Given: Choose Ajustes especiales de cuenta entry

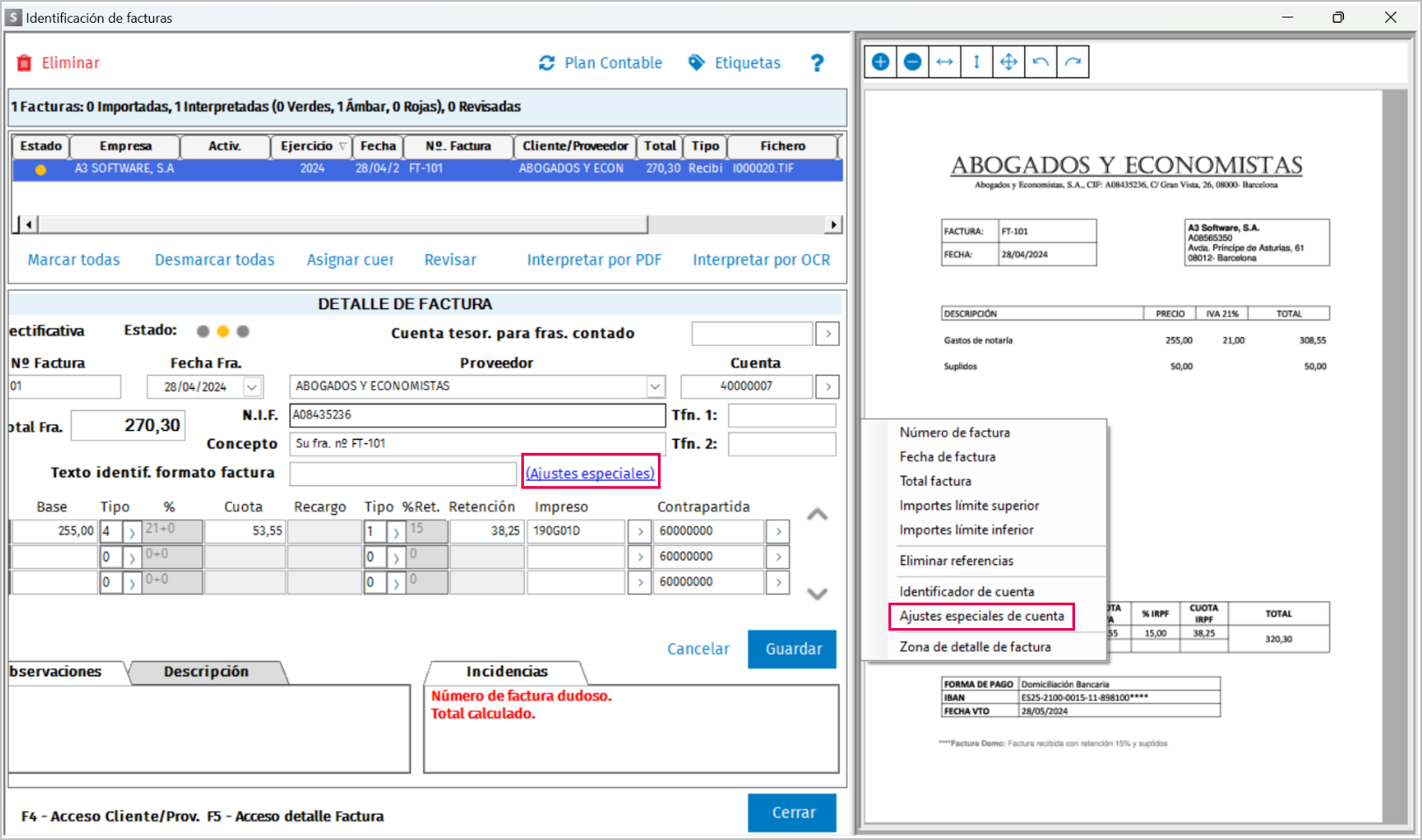Looking at the screenshot, I should [981, 617].
